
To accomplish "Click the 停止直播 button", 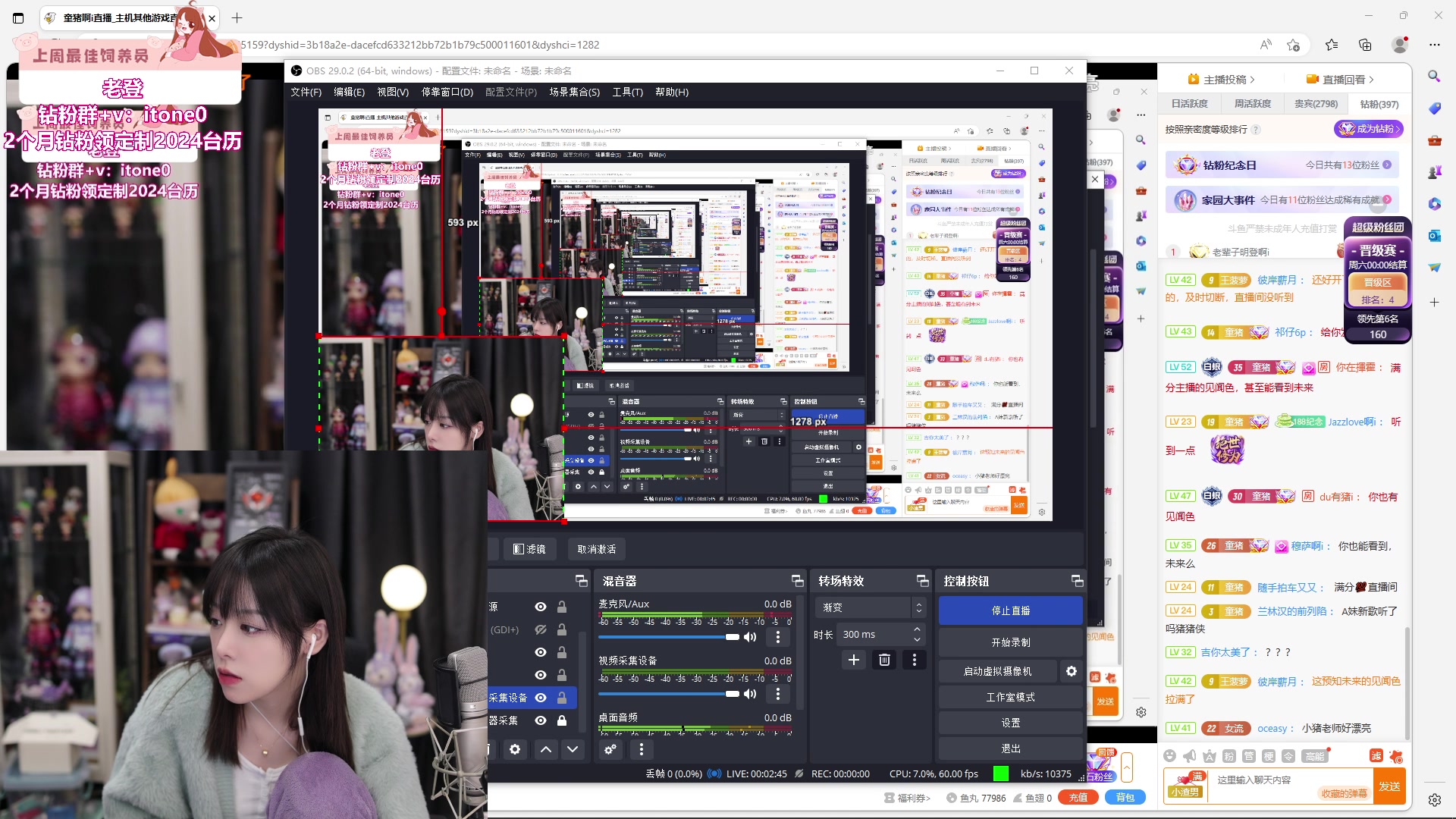I will click(1011, 610).
